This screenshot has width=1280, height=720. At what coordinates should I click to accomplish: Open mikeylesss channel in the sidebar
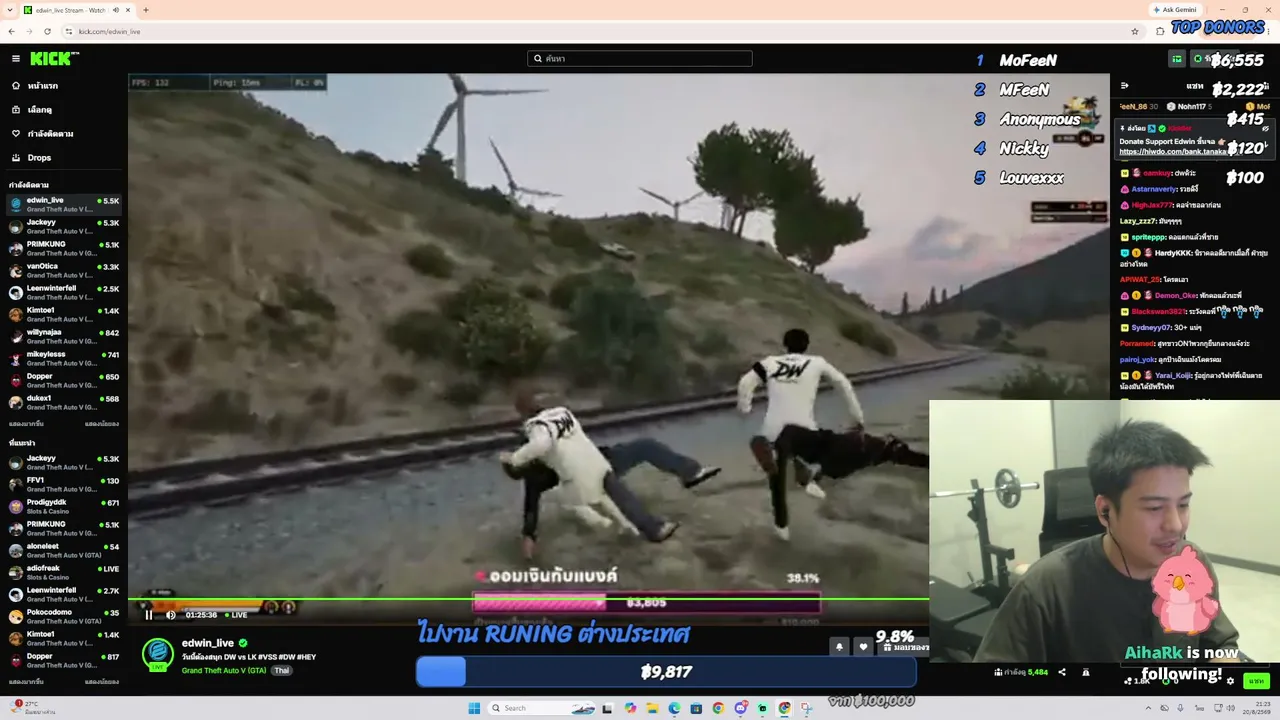[x=64, y=358]
